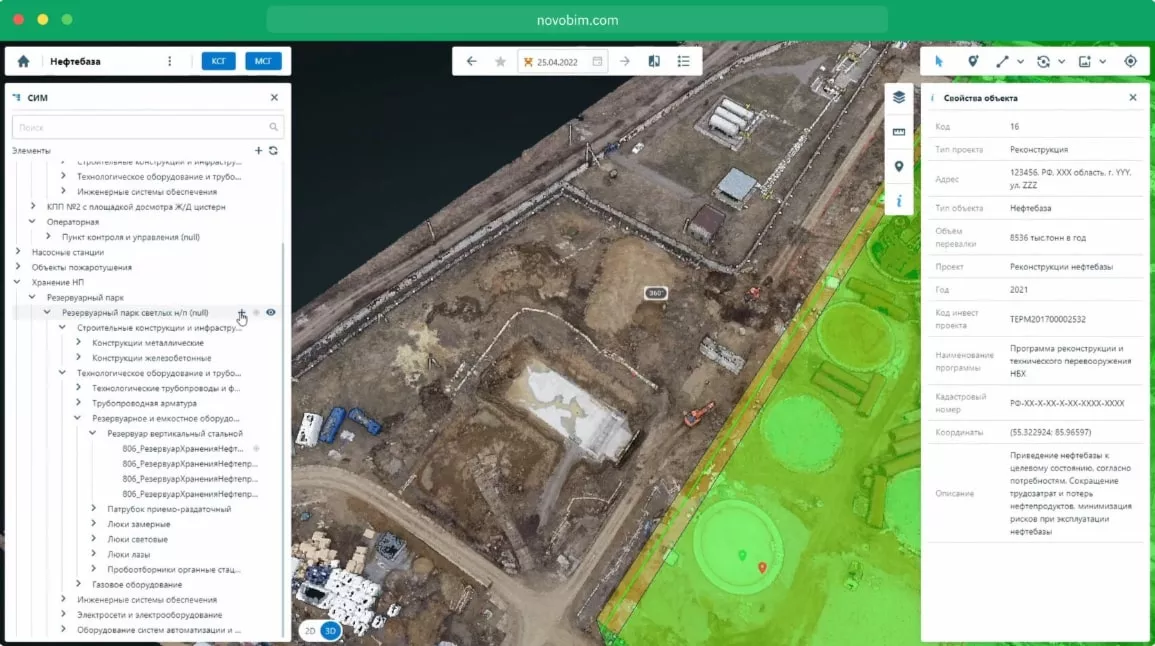Open the list view menu icon in the date toolbar
This screenshot has width=1155, height=646.
click(684, 61)
